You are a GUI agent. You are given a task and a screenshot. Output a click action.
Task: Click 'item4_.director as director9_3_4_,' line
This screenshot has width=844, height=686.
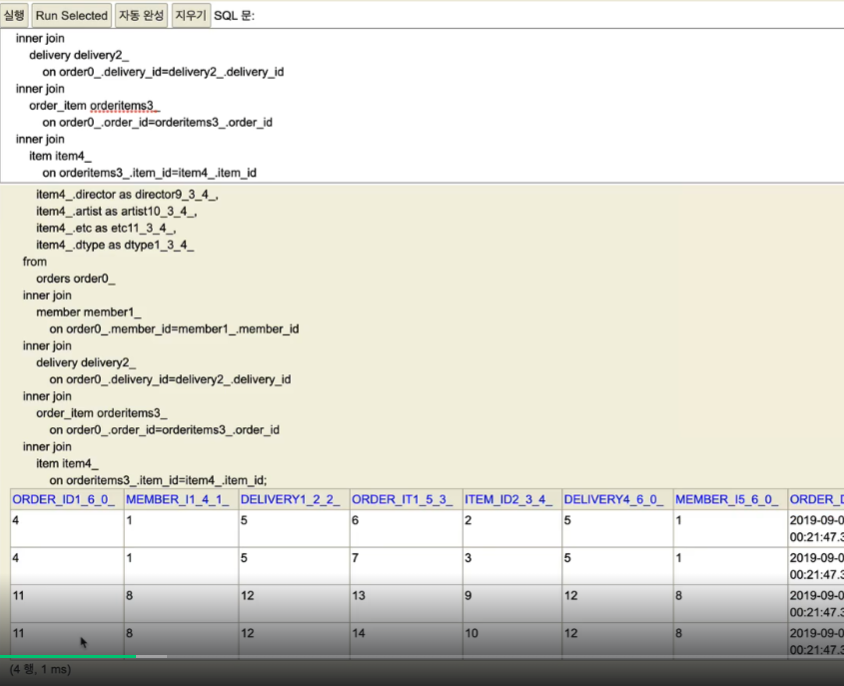[x=127, y=194]
